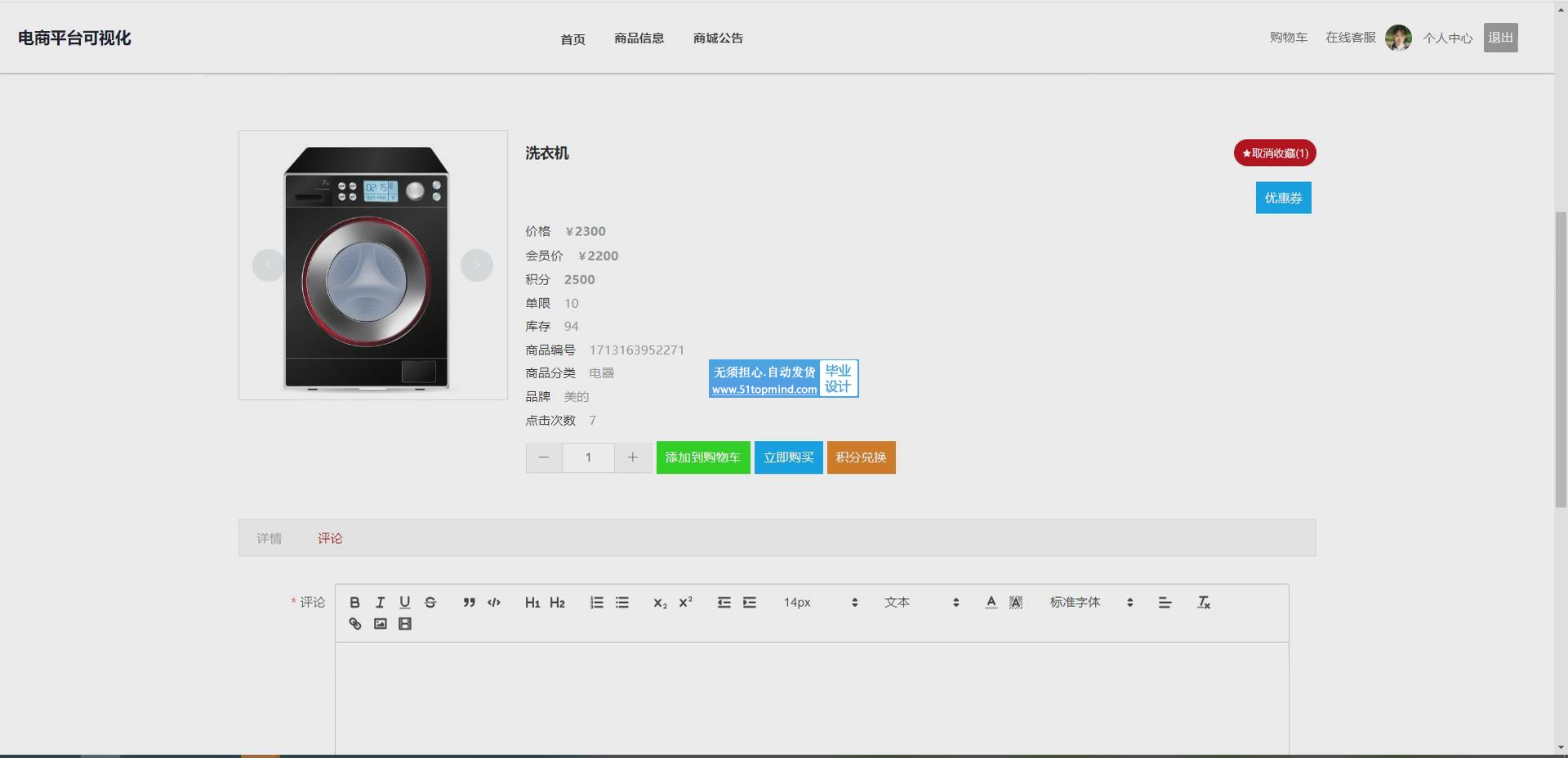Click the category value 电器

point(602,373)
